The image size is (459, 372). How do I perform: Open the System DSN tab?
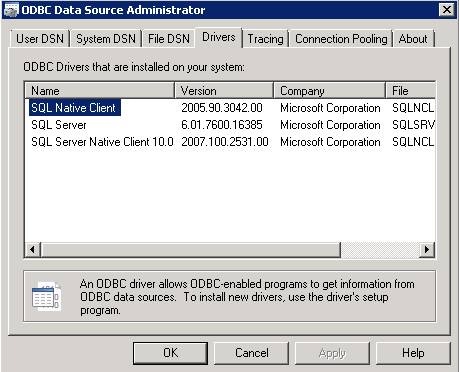point(106,39)
